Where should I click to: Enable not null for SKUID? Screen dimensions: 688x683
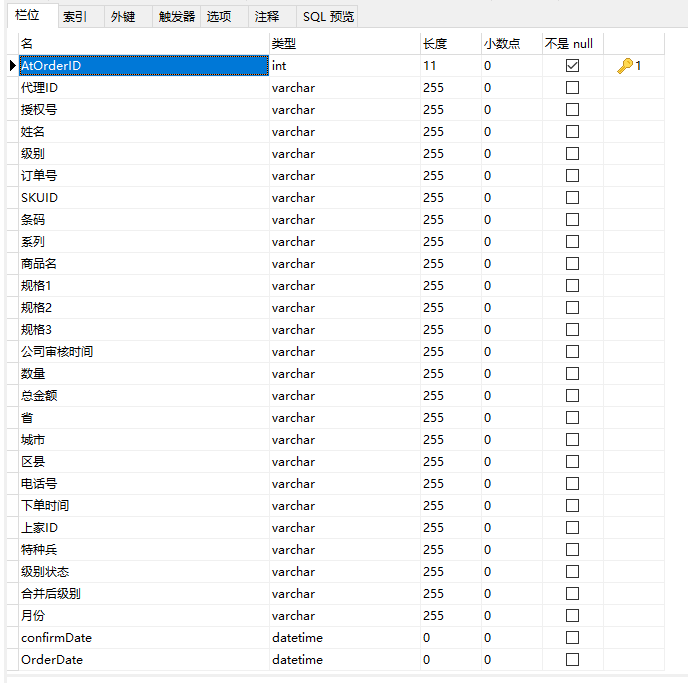[572, 198]
